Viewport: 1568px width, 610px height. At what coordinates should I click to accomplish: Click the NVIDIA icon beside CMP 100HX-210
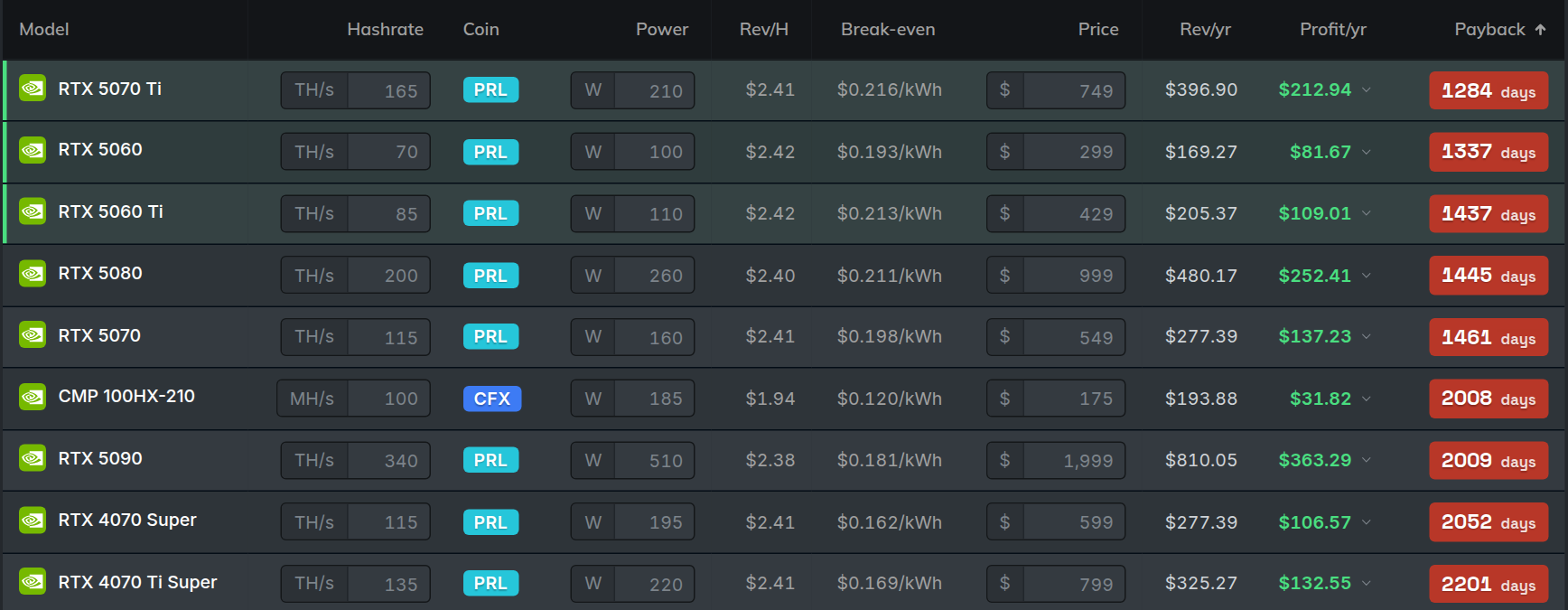coord(33,397)
